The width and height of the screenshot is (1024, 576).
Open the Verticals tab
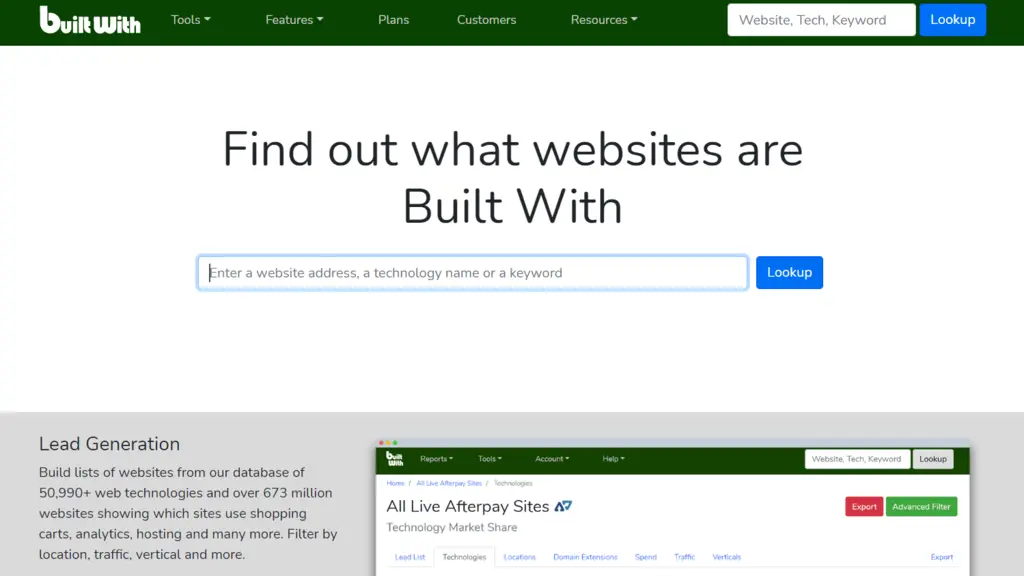click(726, 557)
